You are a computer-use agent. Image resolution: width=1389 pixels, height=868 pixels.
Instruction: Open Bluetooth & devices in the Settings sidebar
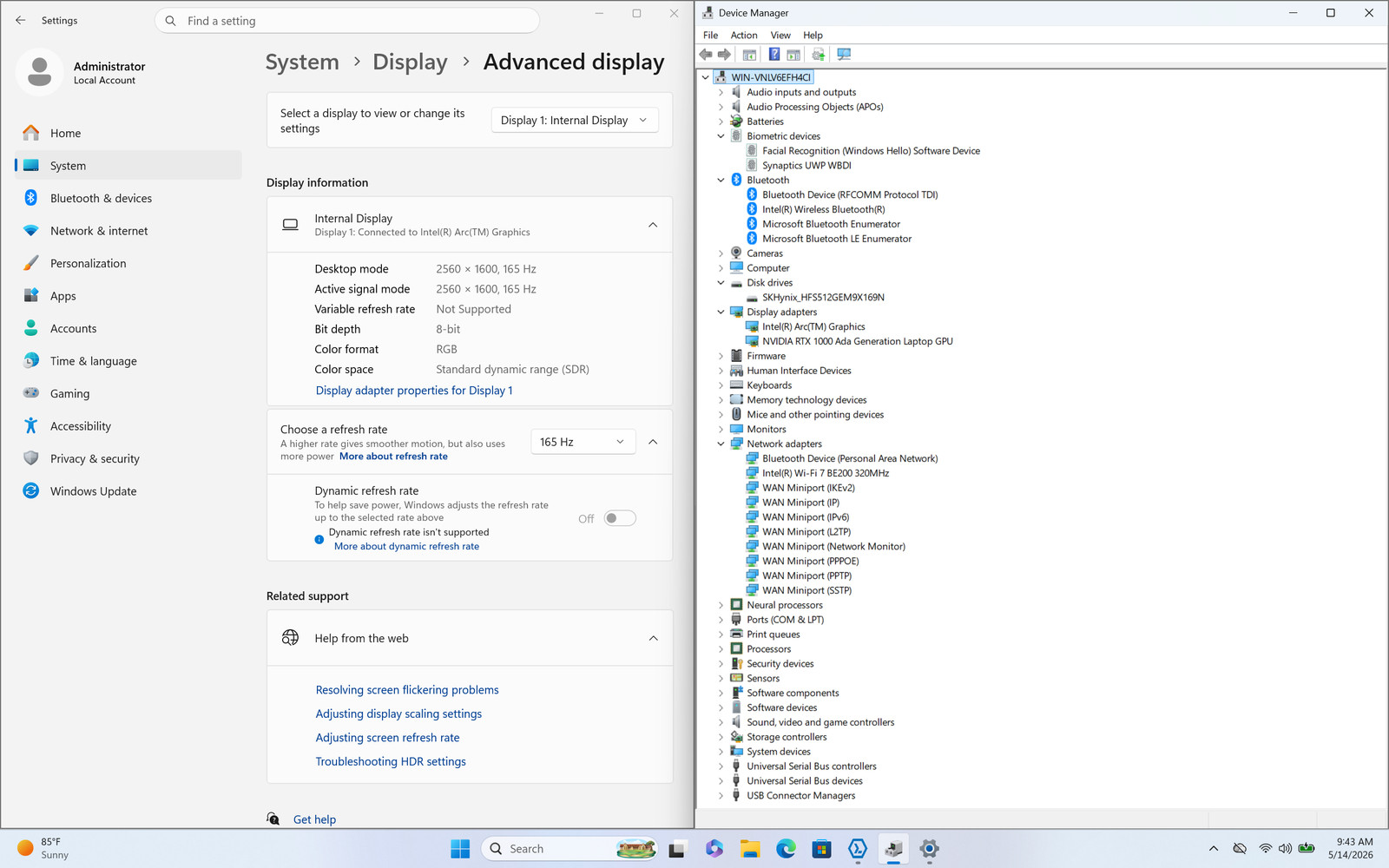128,198
